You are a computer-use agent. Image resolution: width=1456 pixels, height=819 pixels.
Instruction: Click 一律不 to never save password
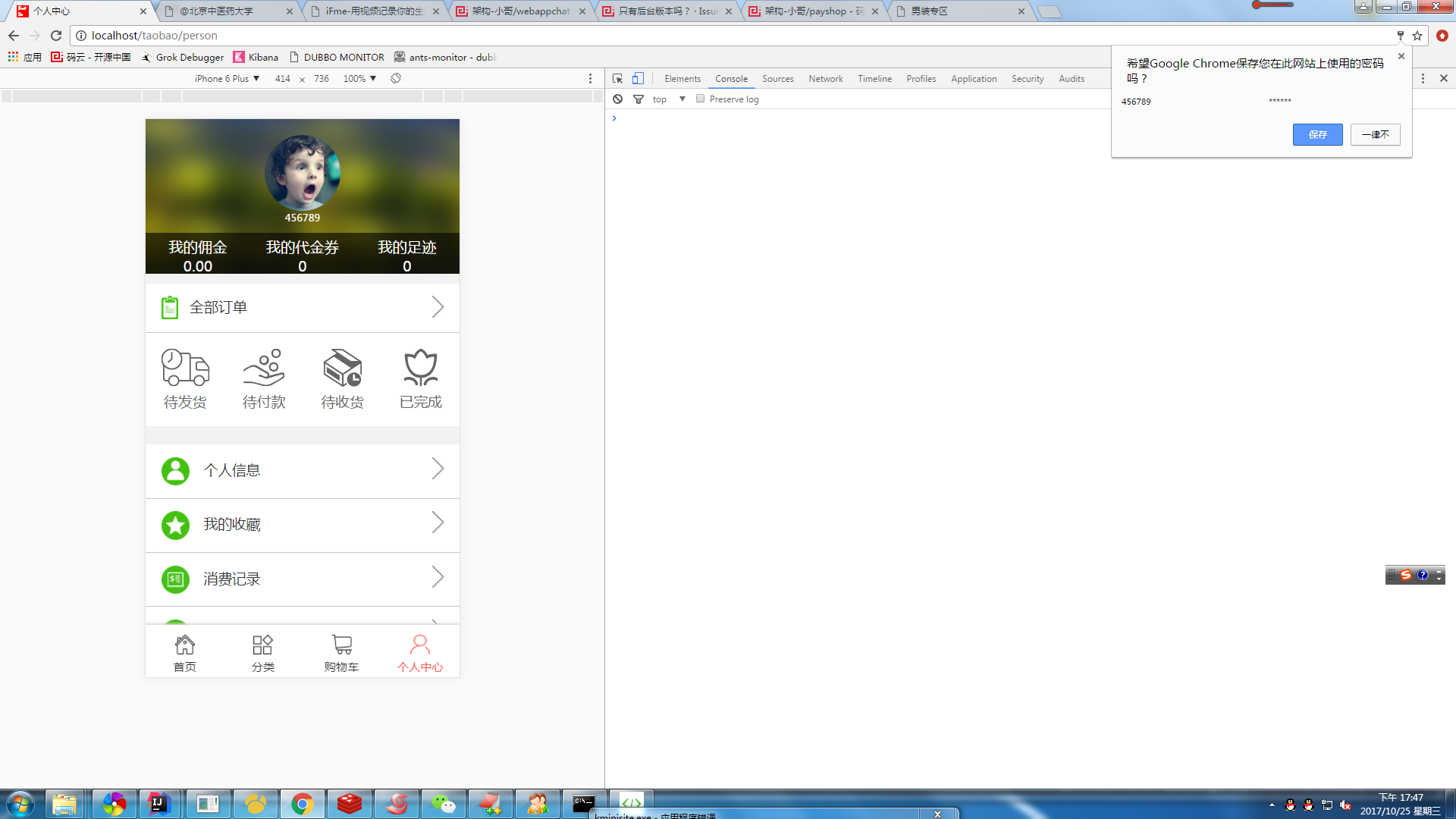pyautogui.click(x=1375, y=134)
